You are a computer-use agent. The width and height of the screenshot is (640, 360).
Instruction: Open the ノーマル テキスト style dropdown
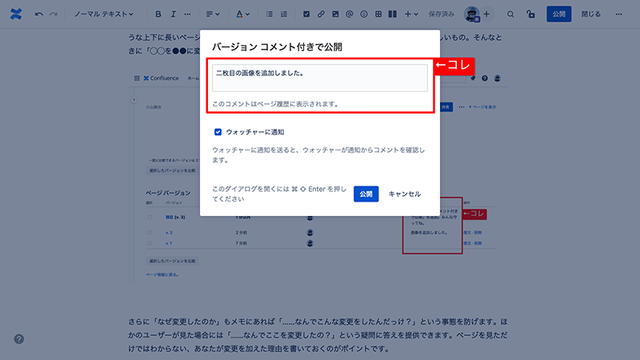pyautogui.click(x=104, y=14)
